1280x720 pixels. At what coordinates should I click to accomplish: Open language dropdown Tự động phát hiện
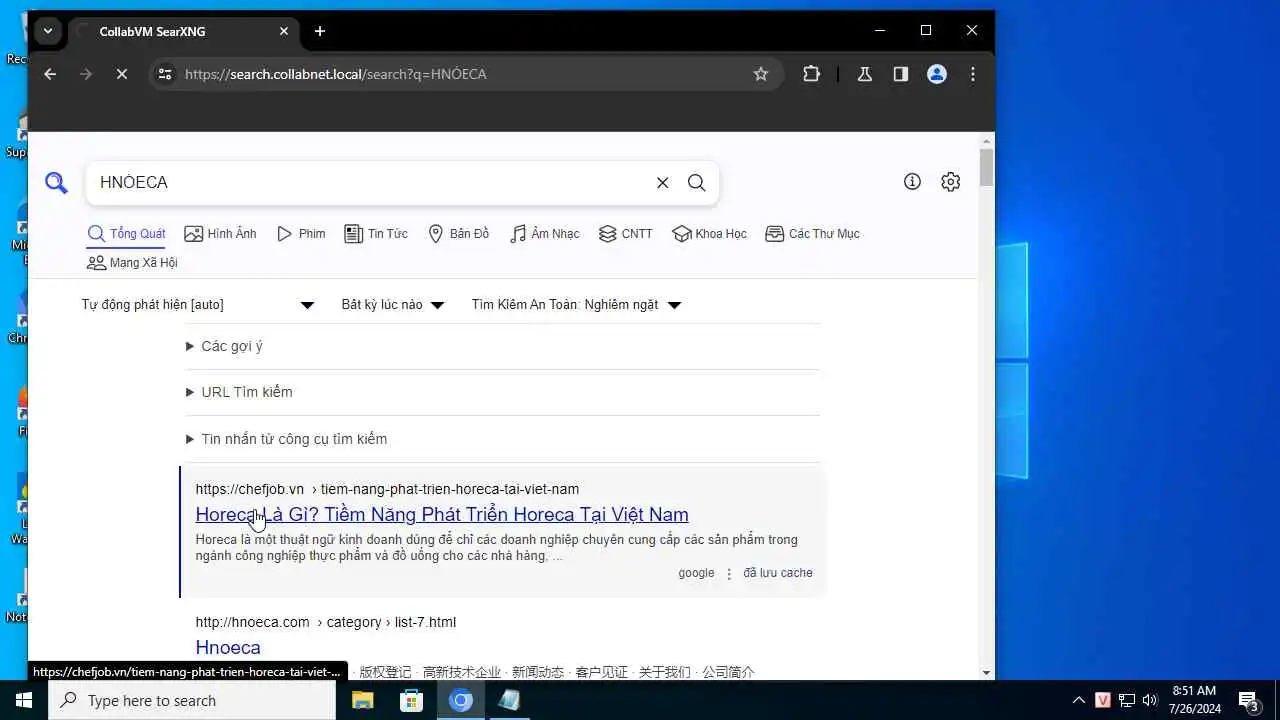pyautogui.click(x=198, y=305)
